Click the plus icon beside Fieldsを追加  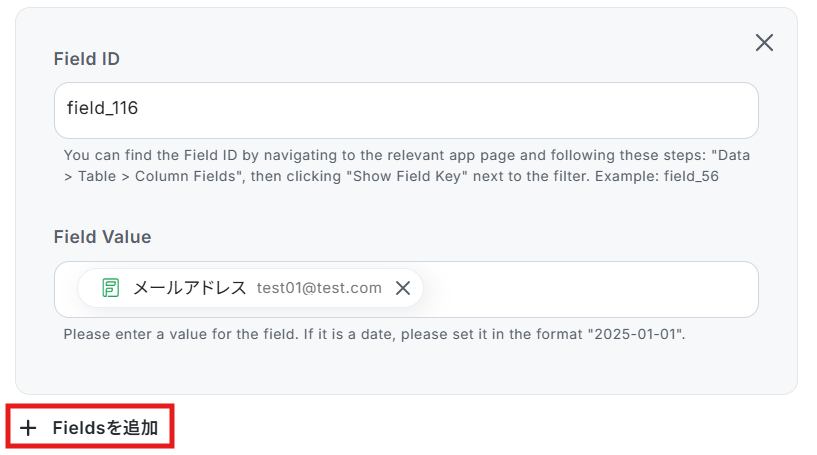click(29, 428)
